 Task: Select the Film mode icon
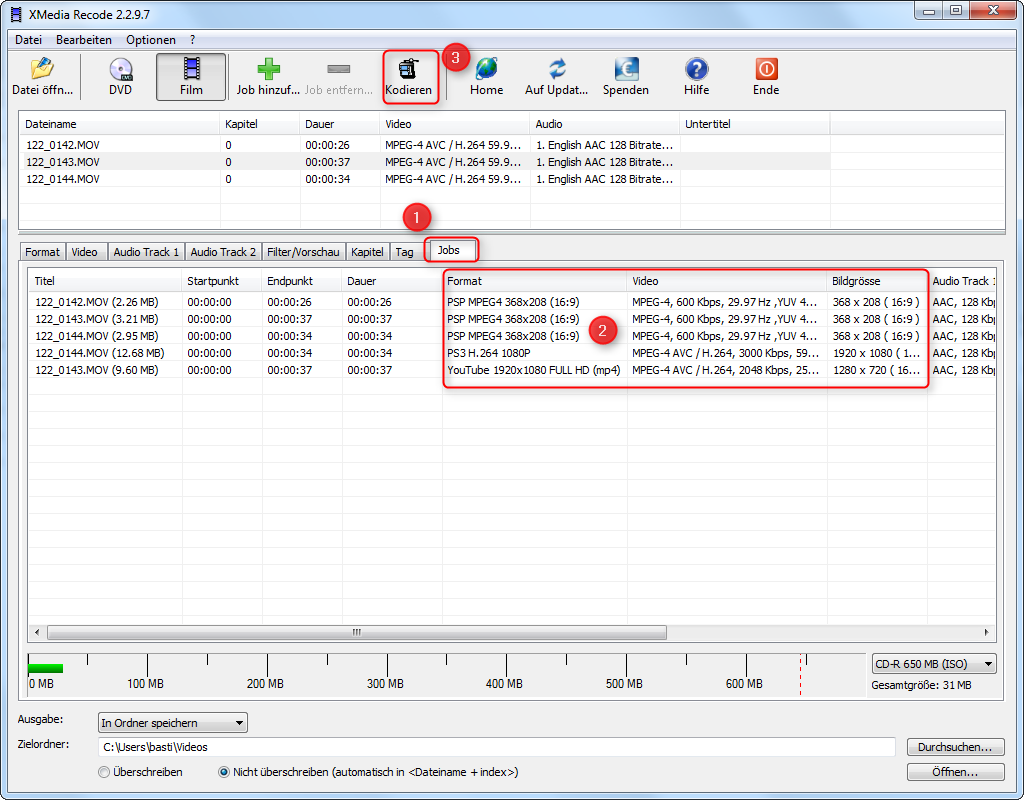191,70
